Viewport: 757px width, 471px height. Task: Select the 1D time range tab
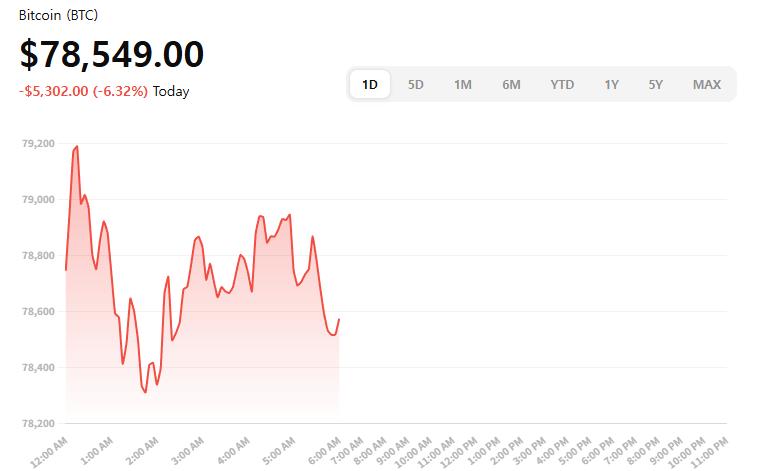tap(370, 85)
